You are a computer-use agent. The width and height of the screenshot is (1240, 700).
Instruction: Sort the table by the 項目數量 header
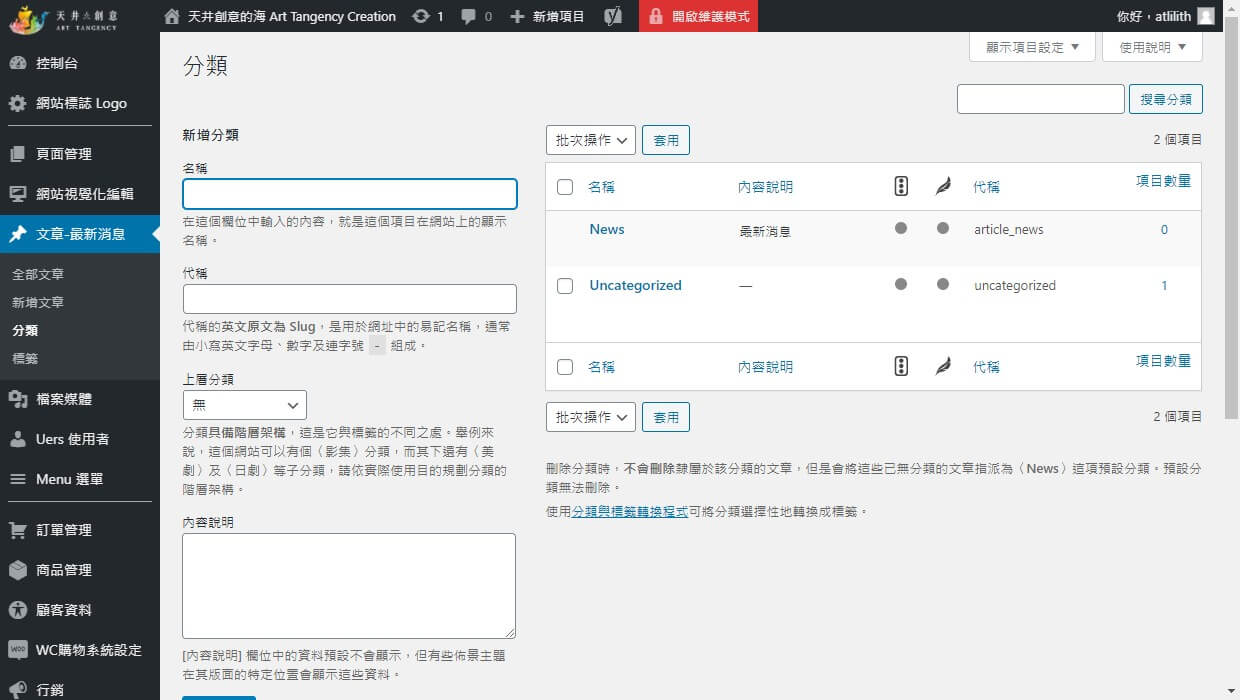pyautogui.click(x=1163, y=181)
